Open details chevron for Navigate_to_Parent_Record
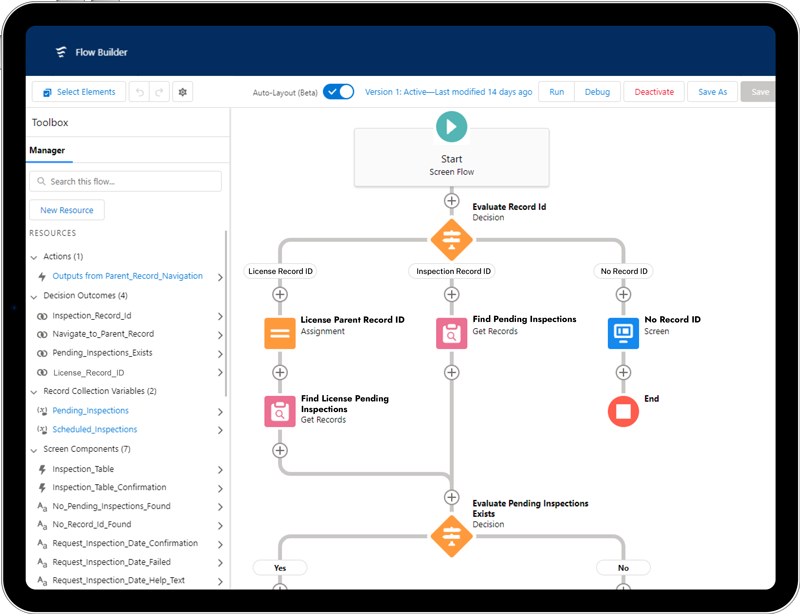The height and width of the screenshot is (614, 800). [220, 335]
